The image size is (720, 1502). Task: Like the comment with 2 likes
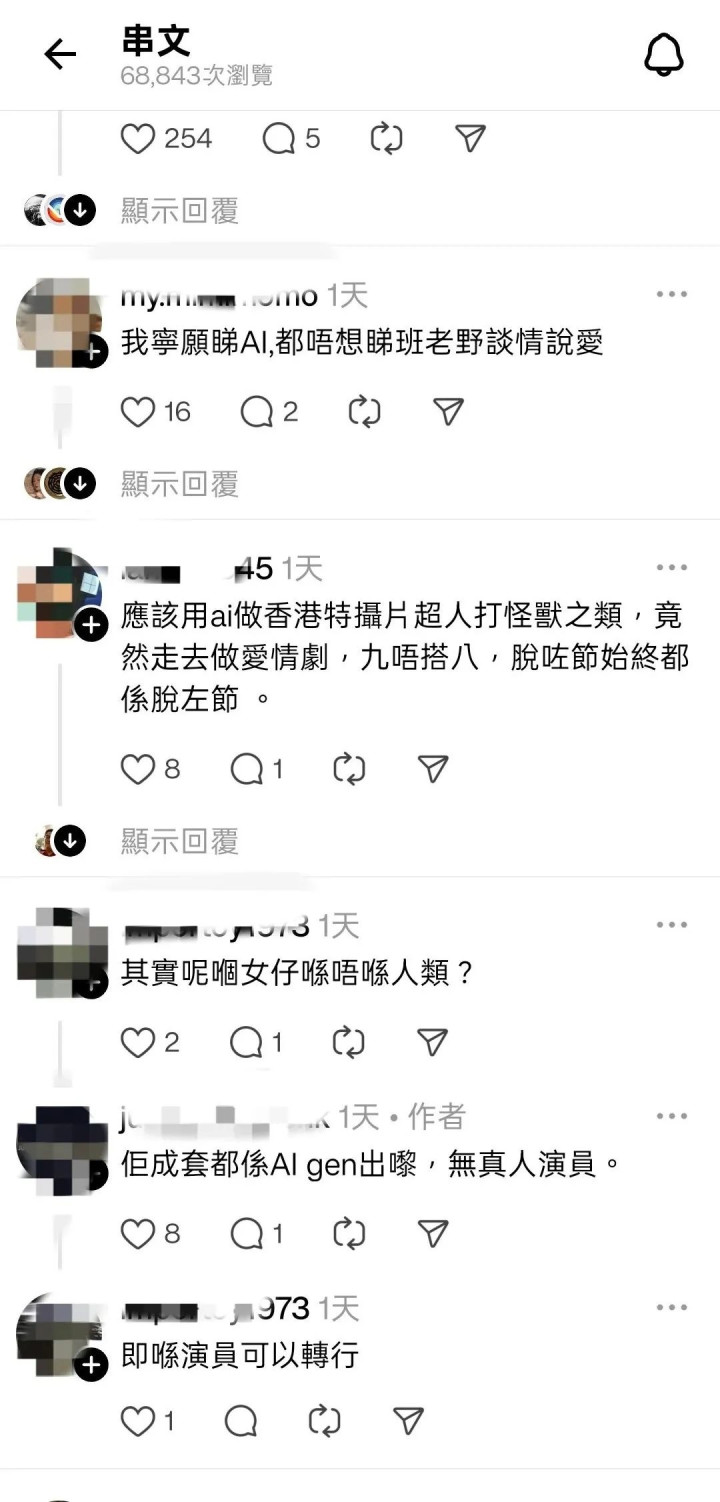coord(138,1043)
